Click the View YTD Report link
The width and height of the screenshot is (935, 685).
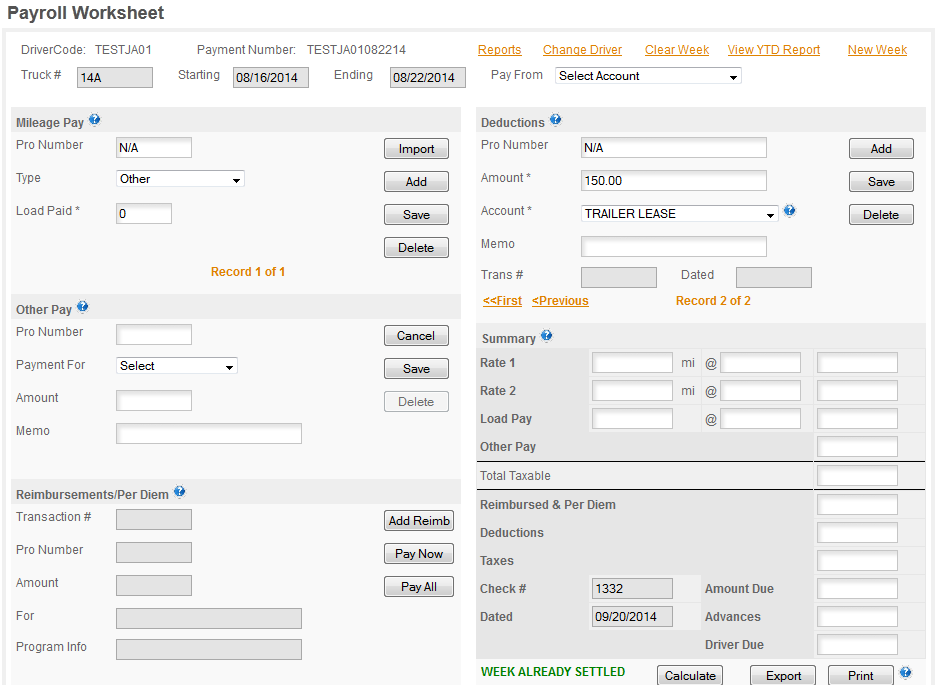click(773, 50)
